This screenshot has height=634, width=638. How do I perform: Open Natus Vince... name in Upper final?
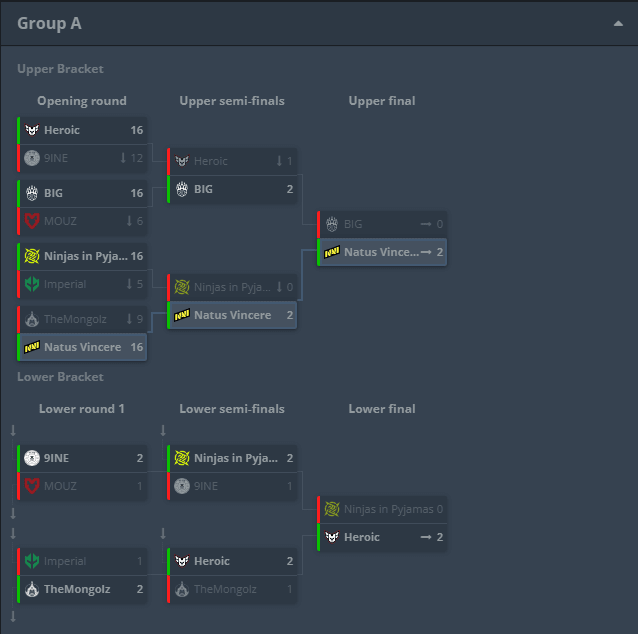click(381, 252)
